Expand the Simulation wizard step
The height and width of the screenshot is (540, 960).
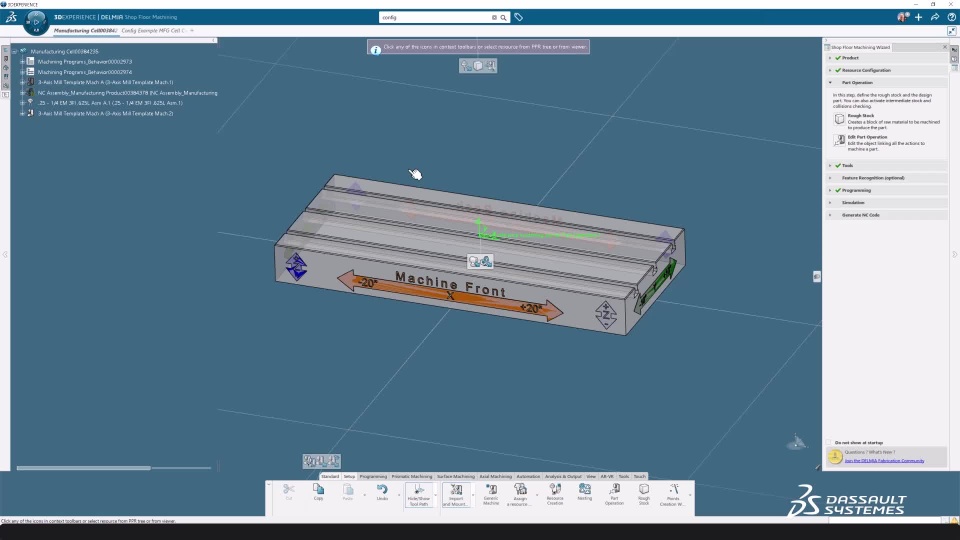(830, 202)
